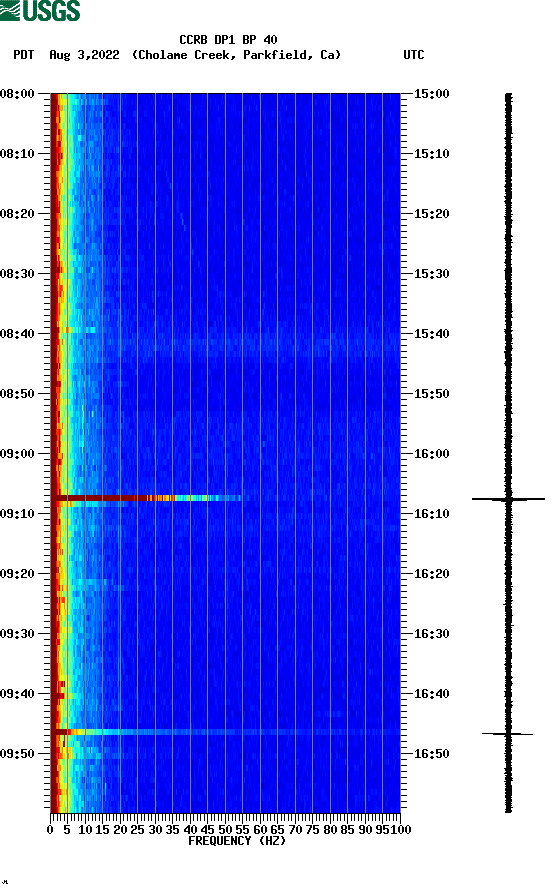Viewport: 552px width, 893px height.
Task: Click the 15:30 UTC time label
Action: (x=431, y=273)
